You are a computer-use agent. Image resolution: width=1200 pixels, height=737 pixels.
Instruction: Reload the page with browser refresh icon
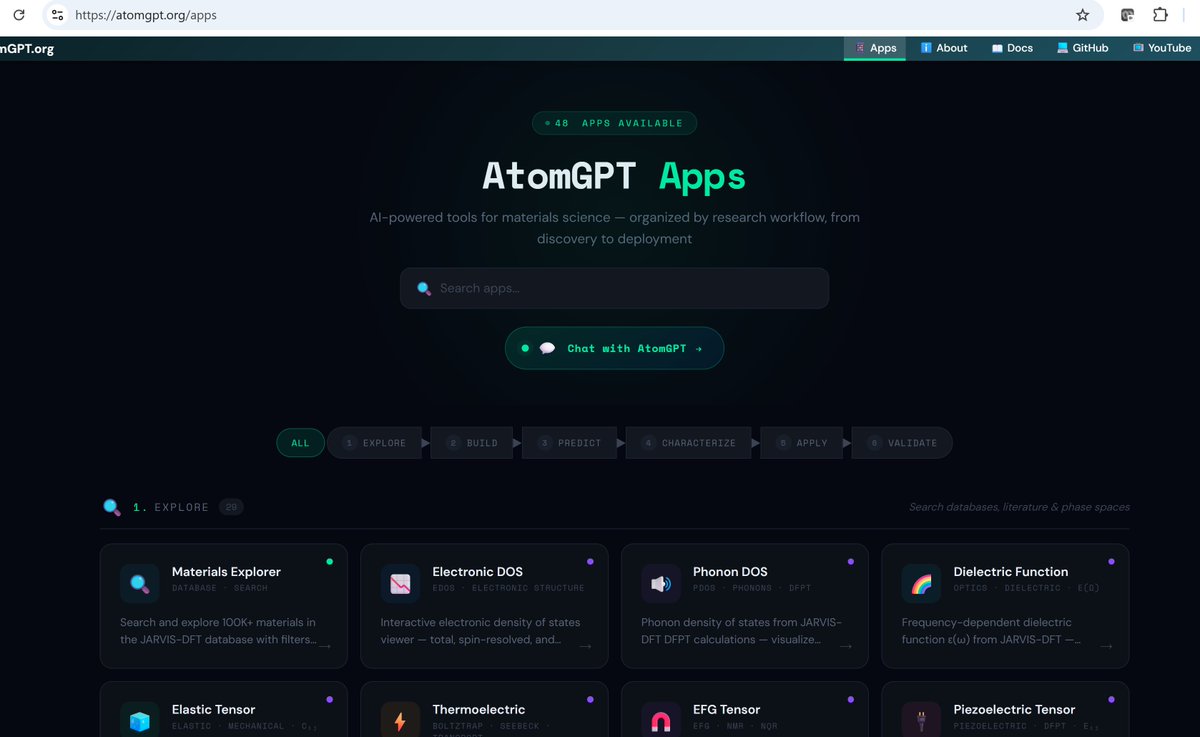(18, 15)
